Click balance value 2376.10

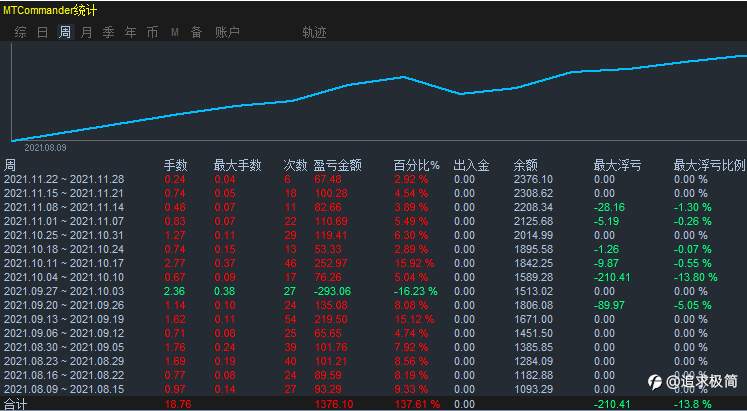pos(533,180)
